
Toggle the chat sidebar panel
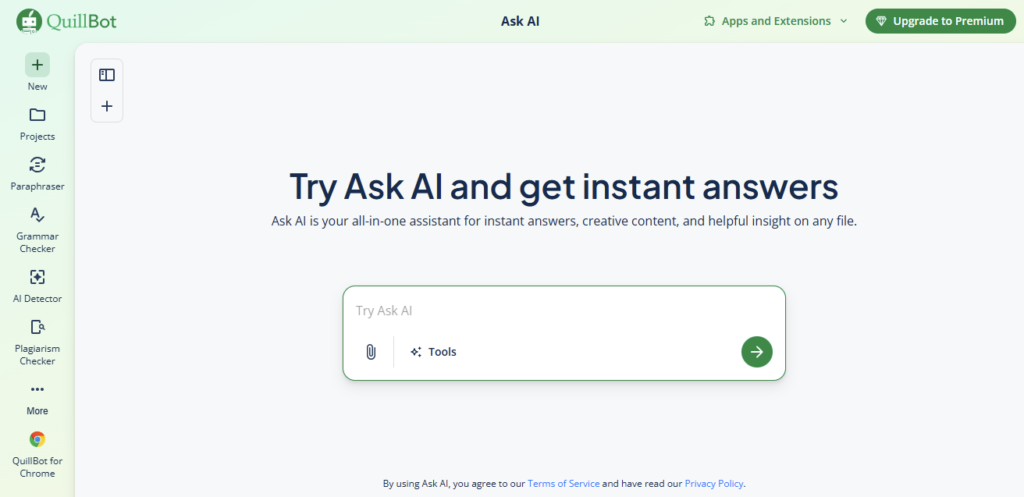pyautogui.click(x=107, y=75)
